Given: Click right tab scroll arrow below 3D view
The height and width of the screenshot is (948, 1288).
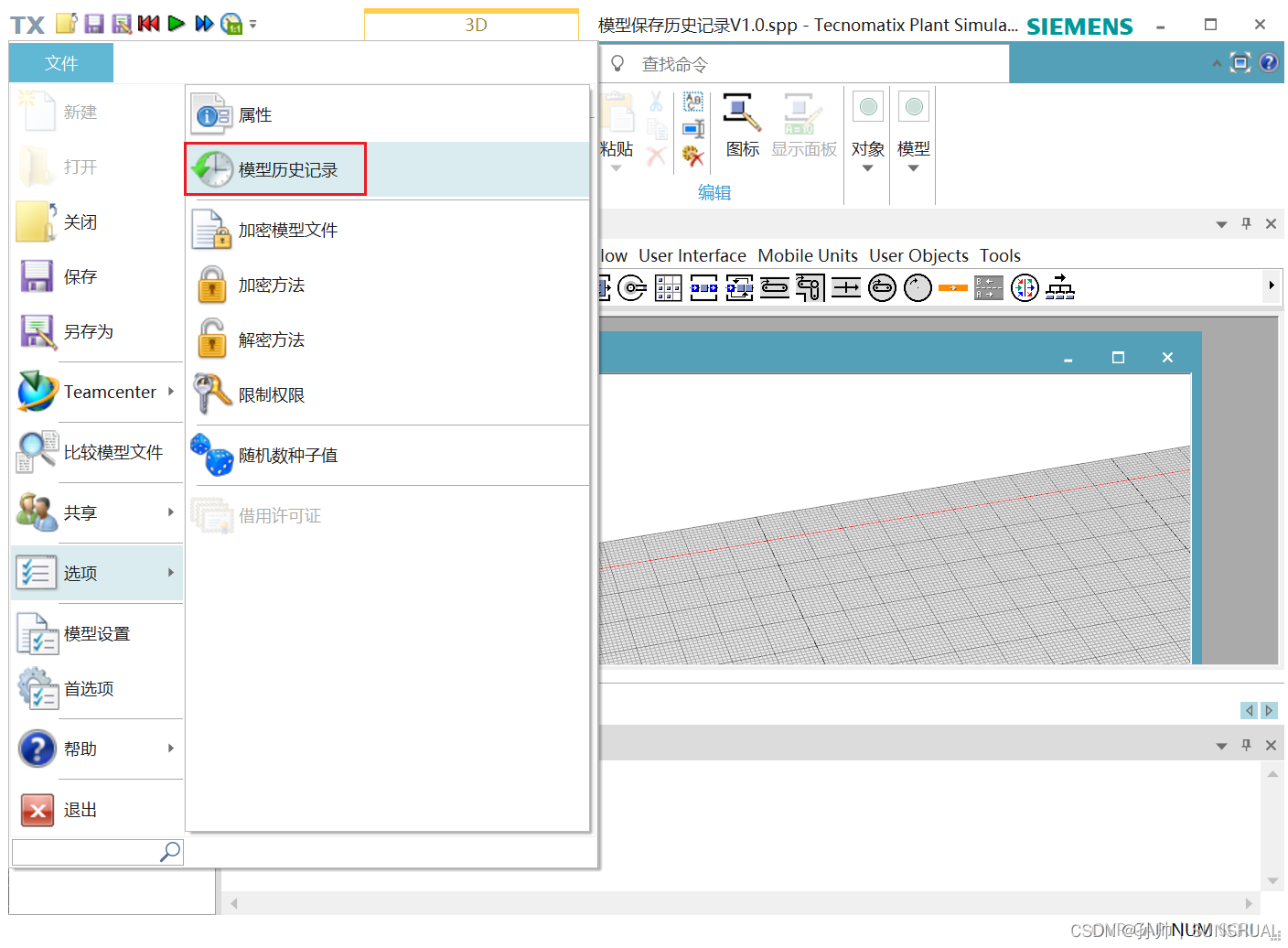Looking at the screenshot, I should (x=1268, y=710).
